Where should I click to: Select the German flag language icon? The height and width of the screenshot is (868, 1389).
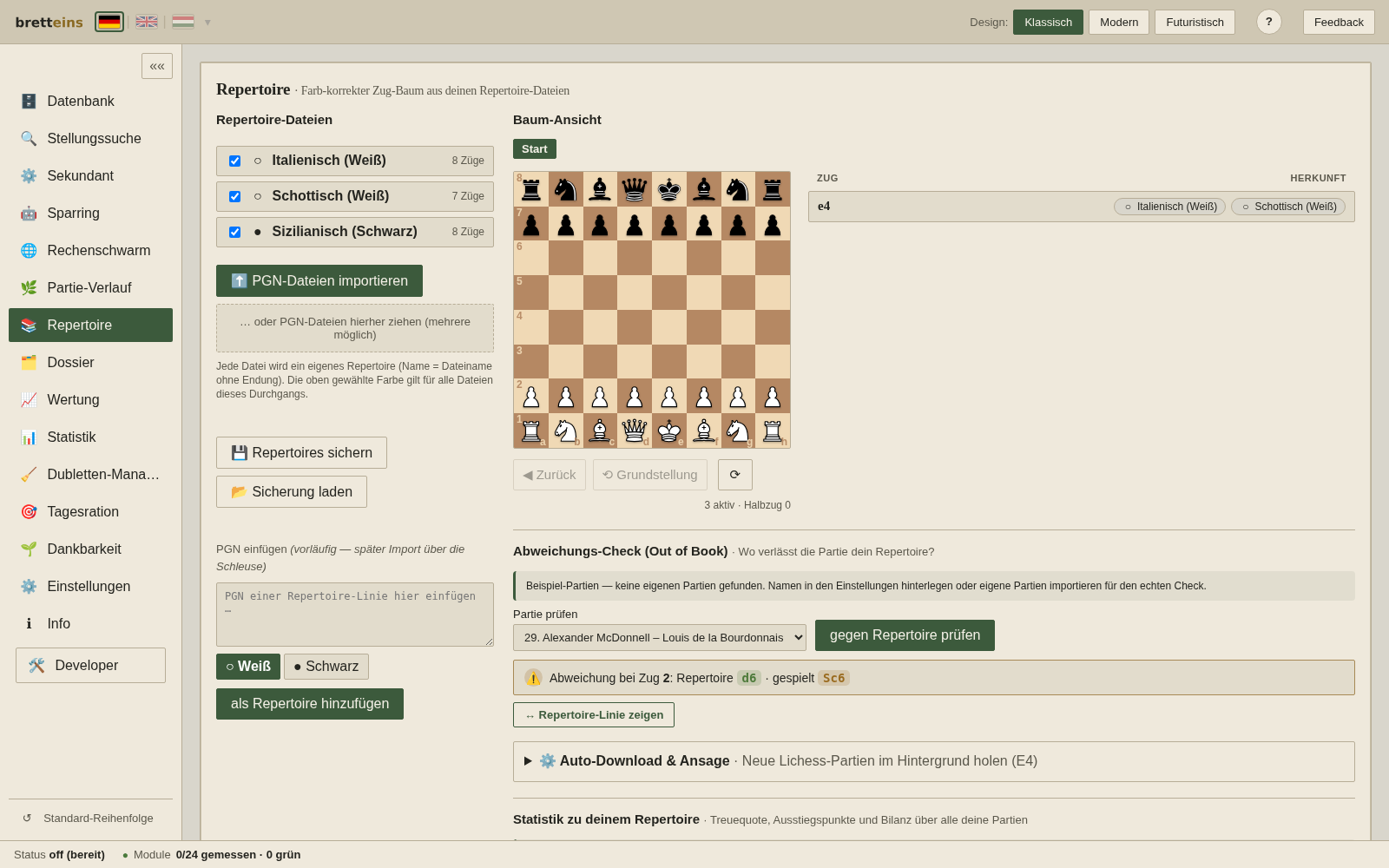click(109, 22)
